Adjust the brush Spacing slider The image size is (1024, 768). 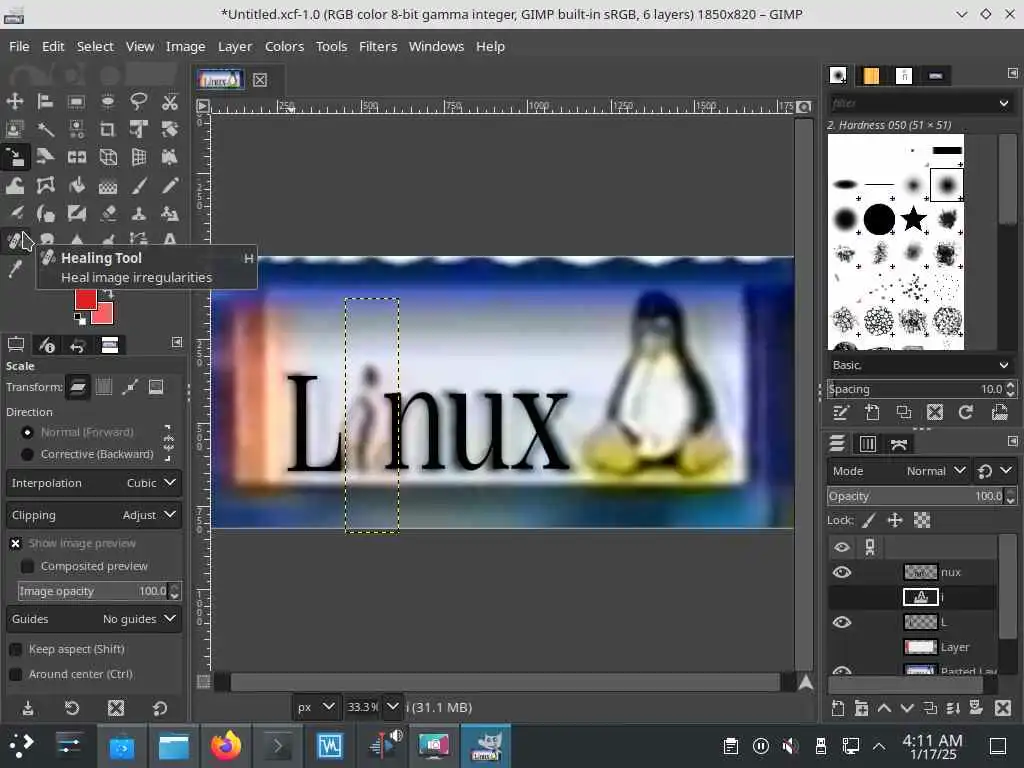coord(916,389)
